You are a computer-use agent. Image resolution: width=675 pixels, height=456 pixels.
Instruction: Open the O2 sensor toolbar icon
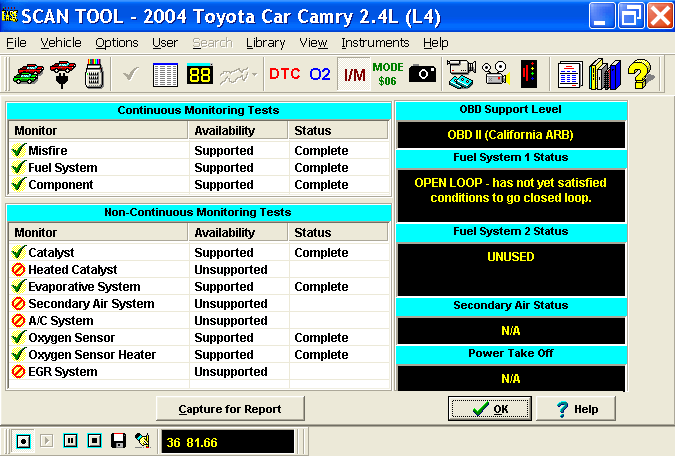pyautogui.click(x=319, y=74)
